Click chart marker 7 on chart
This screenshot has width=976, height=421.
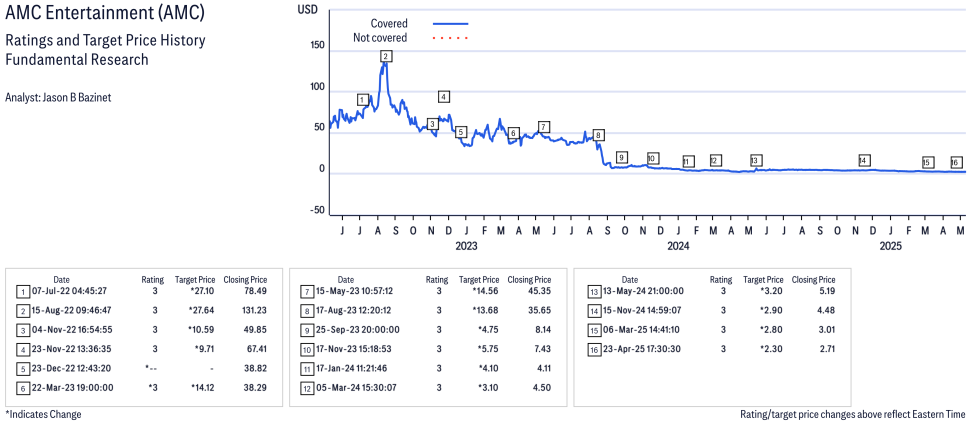point(544,127)
